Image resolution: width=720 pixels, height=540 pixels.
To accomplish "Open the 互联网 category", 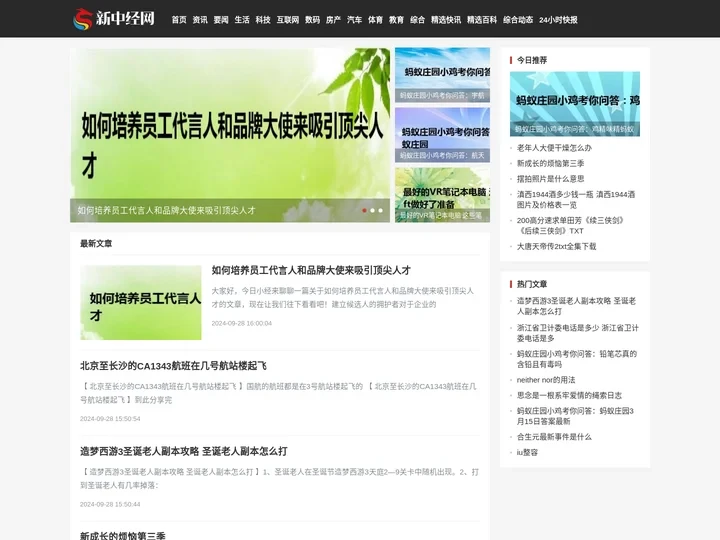I will pos(288,20).
